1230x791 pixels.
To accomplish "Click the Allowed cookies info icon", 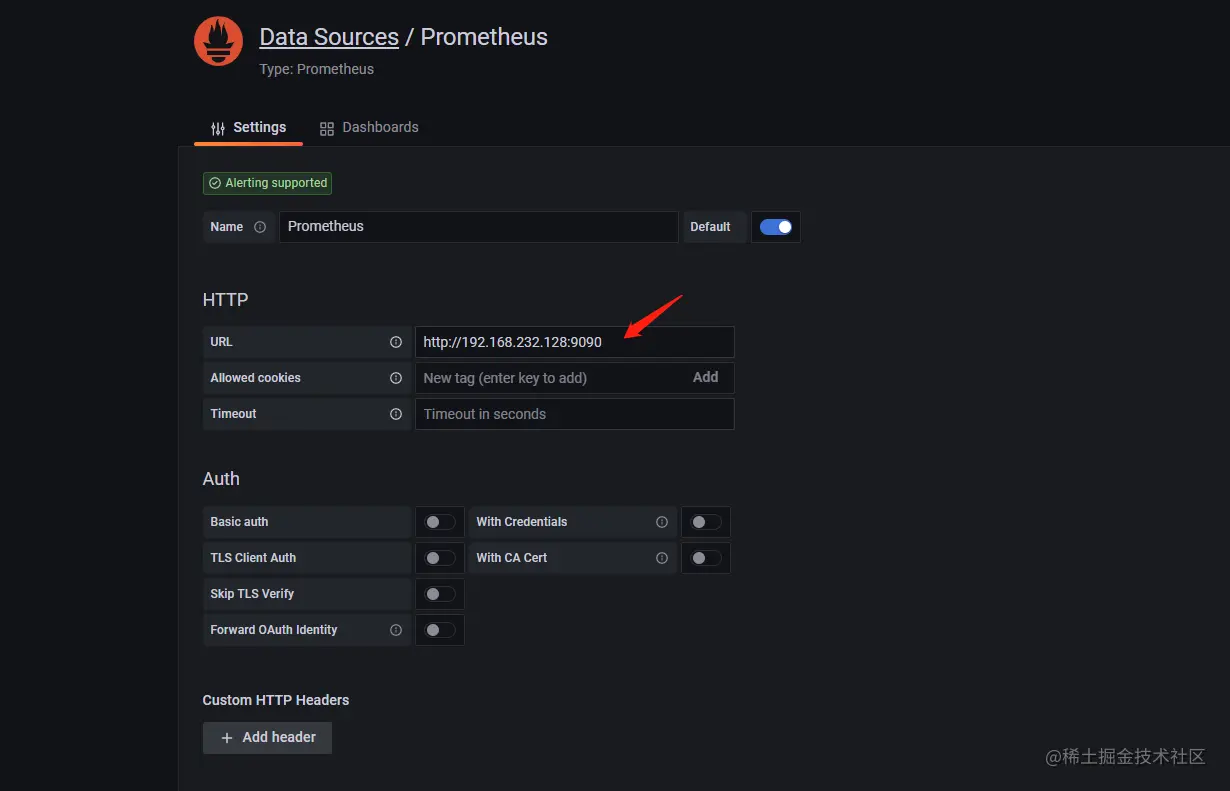I will [396, 378].
